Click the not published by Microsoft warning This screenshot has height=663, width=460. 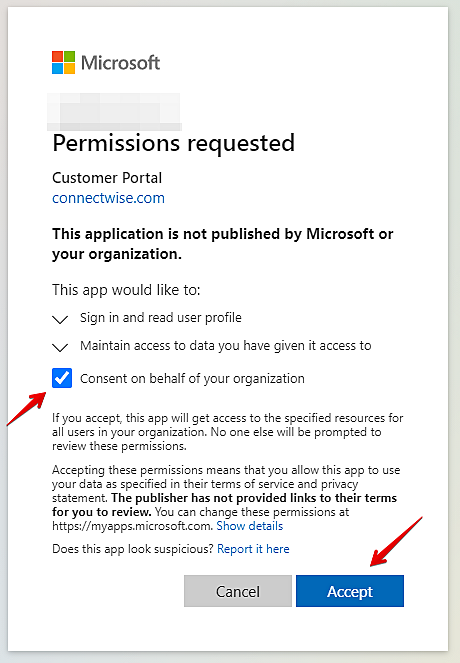(222, 244)
